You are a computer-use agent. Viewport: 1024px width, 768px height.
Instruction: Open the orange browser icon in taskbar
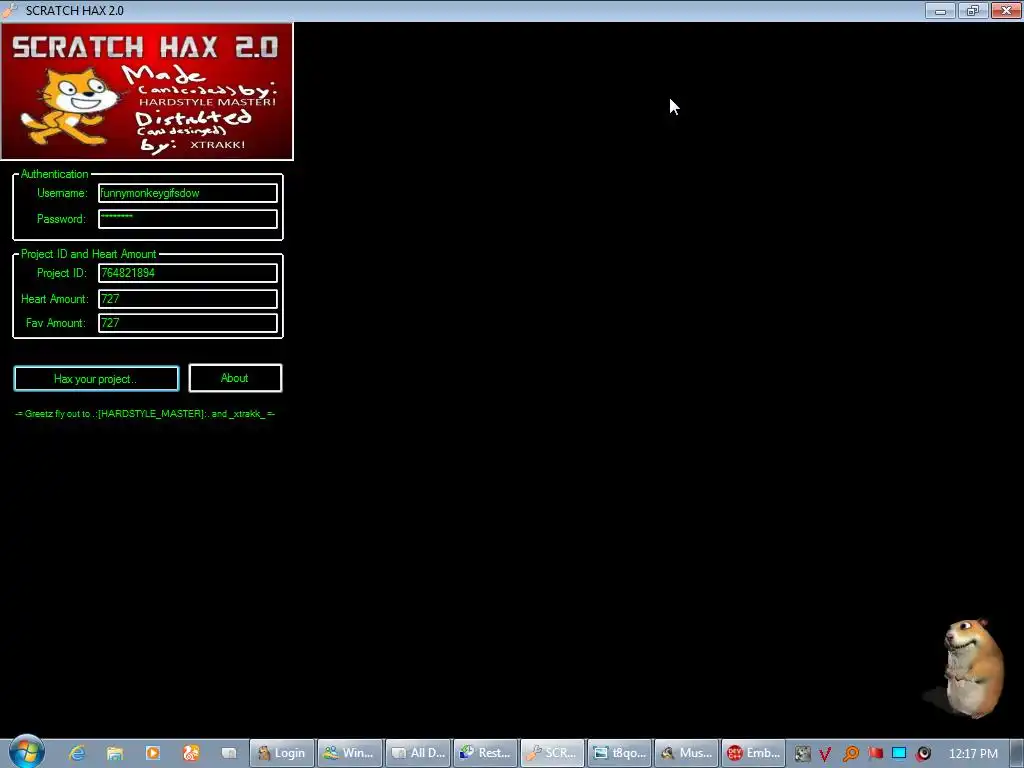coord(191,753)
